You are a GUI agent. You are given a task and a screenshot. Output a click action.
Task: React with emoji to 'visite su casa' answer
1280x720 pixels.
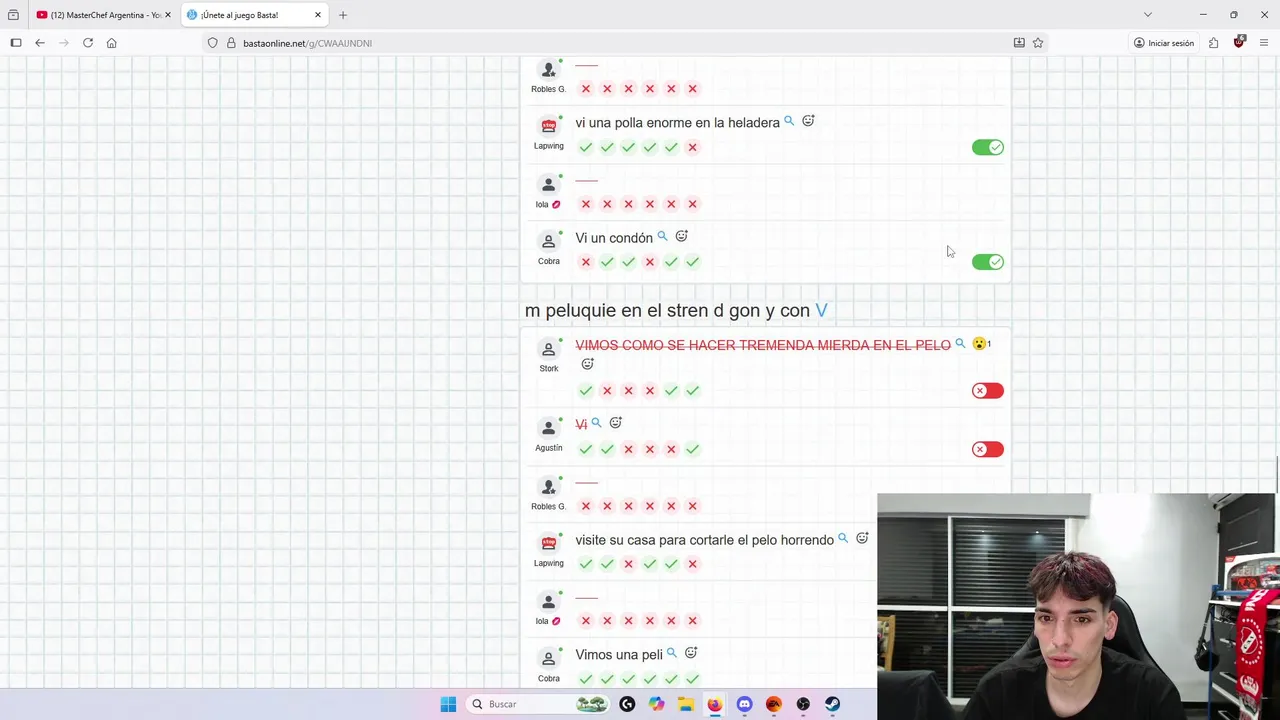pyautogui.click(x=862, y=538)
